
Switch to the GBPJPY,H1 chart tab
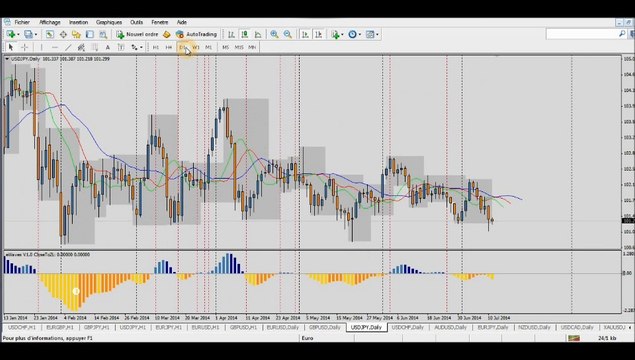pyautogui.click(x=97, y=327)
